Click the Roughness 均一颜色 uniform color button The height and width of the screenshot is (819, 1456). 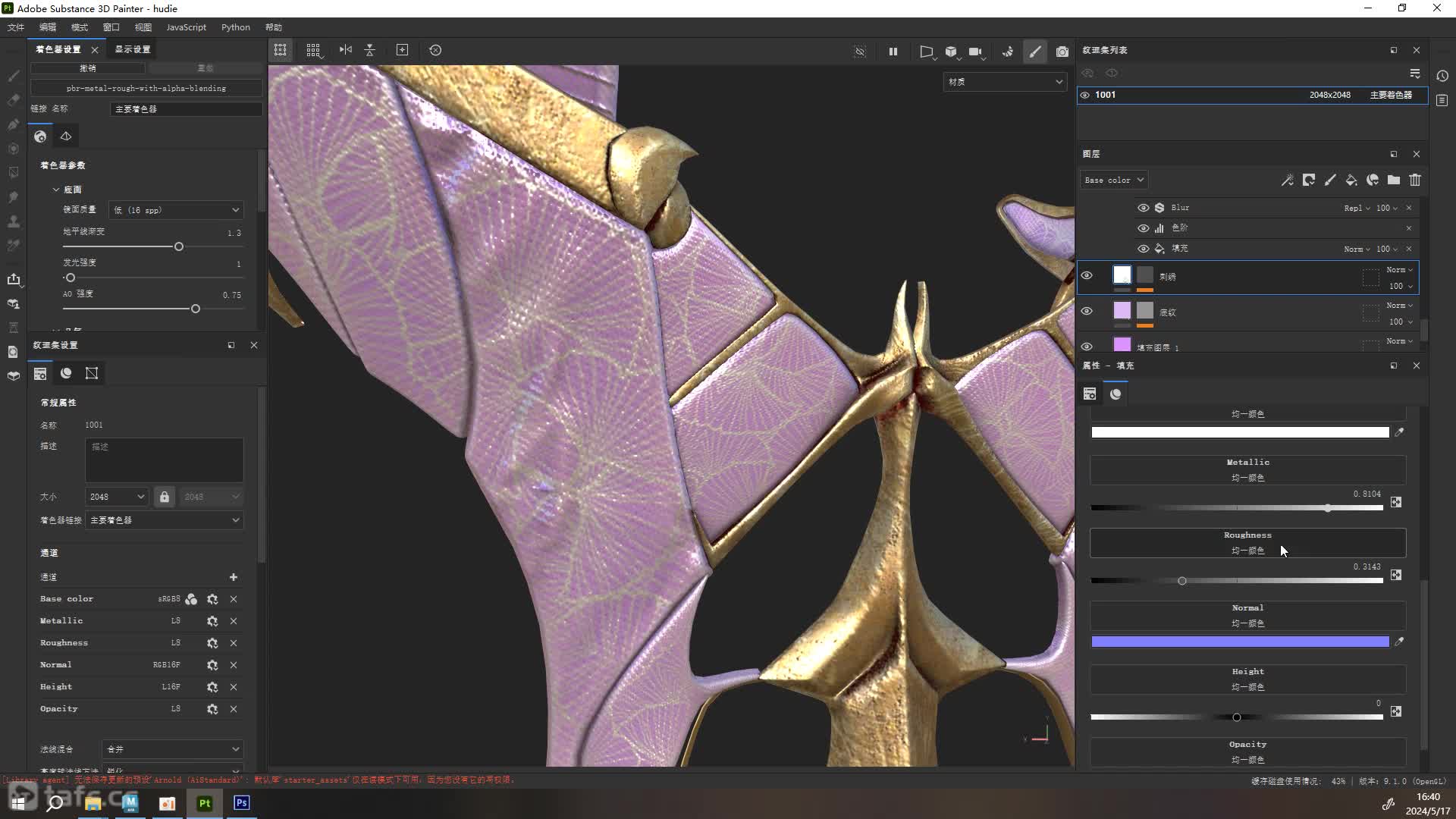[1247, 543]
